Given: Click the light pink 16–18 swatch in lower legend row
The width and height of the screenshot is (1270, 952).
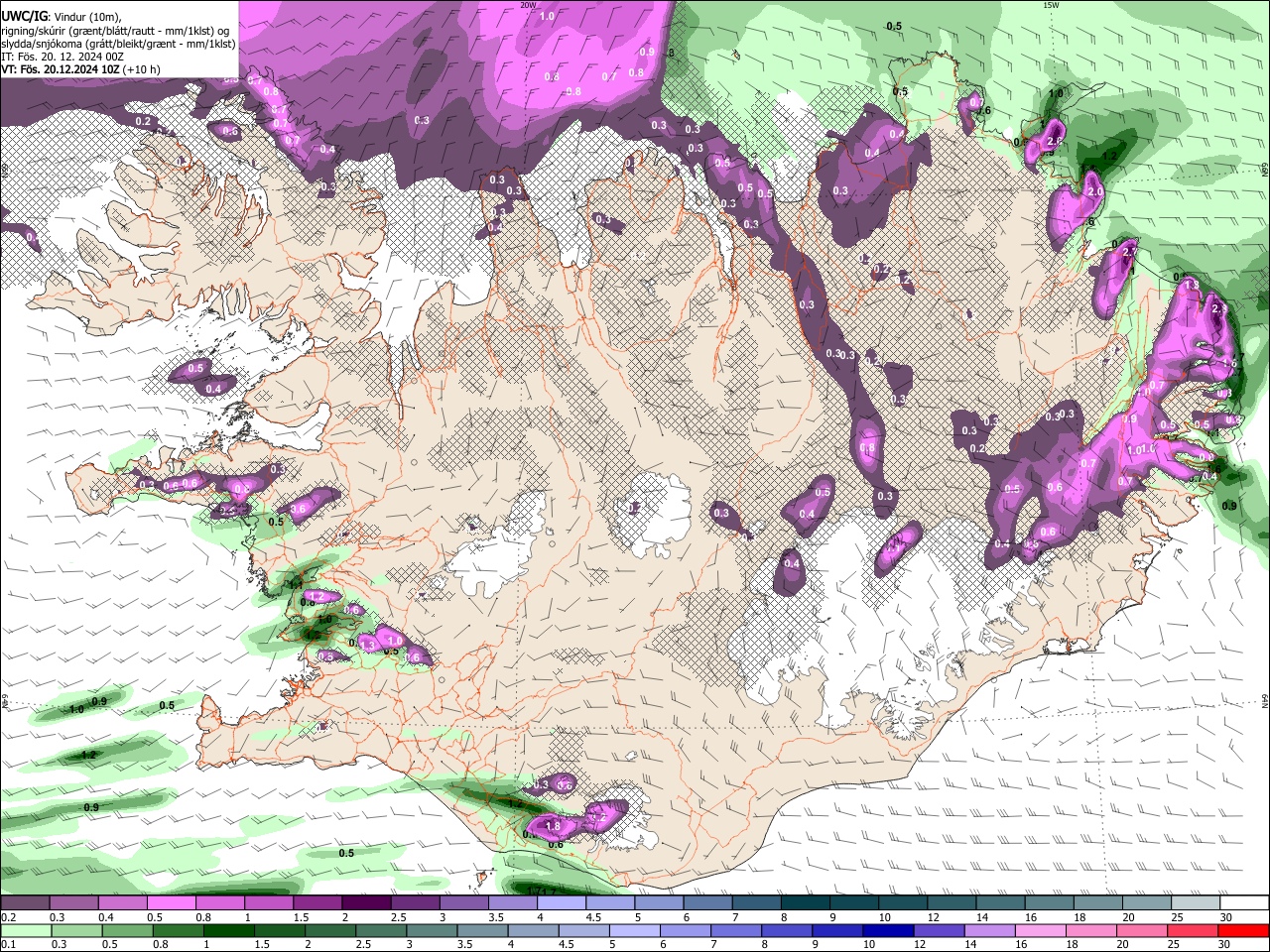Looking at the screenshot, I should (x=1042, y=931).
